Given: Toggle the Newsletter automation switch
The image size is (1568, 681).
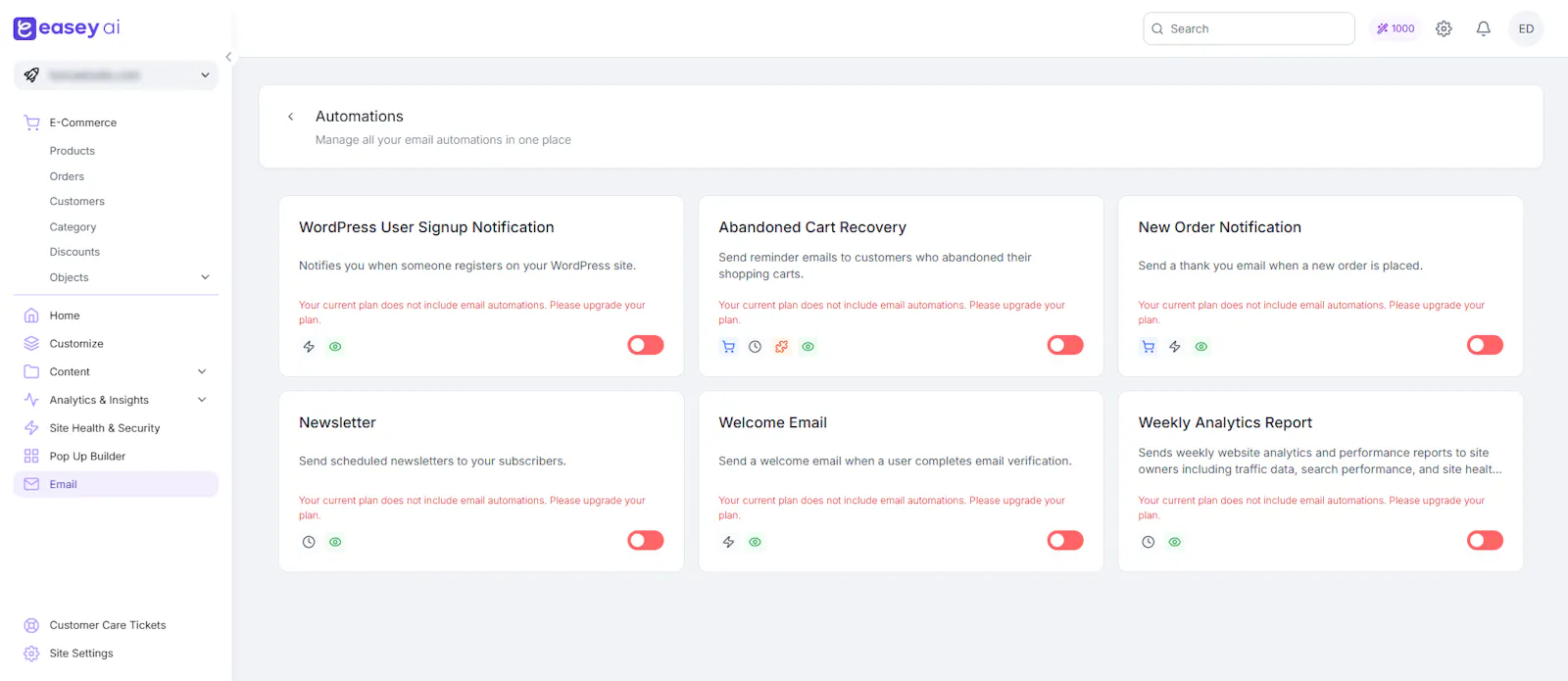Looking at the screenshot, I should [x=646, y=540].
